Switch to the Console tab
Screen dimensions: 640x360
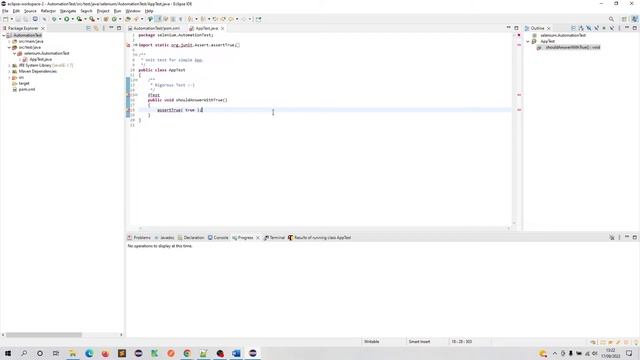(x=218, y=238)
